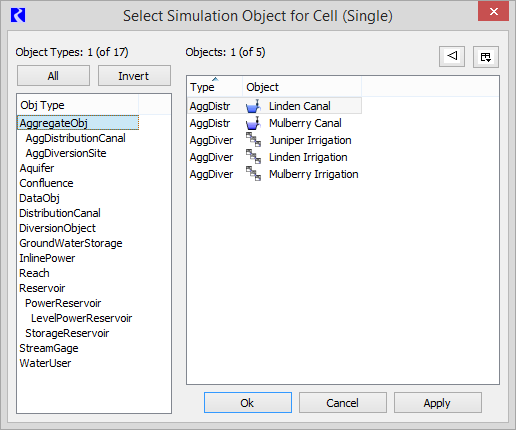
Task: Click the RiverWare logo in title bar
Action: pos(18,15)
